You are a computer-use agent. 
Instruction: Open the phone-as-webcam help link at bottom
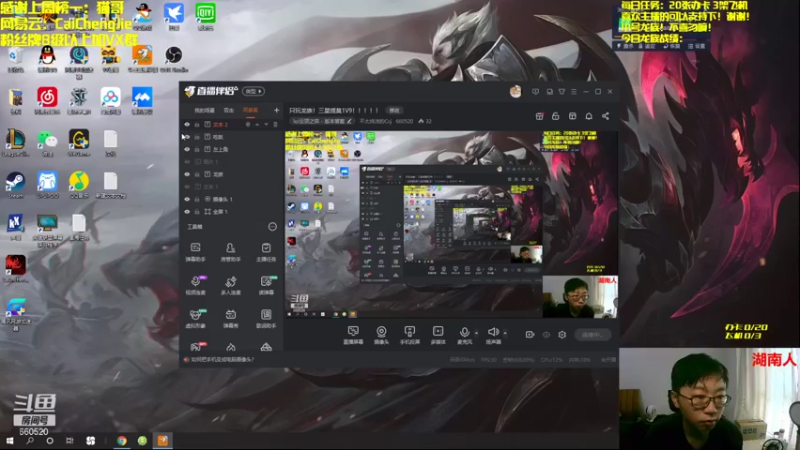[222, 360]
